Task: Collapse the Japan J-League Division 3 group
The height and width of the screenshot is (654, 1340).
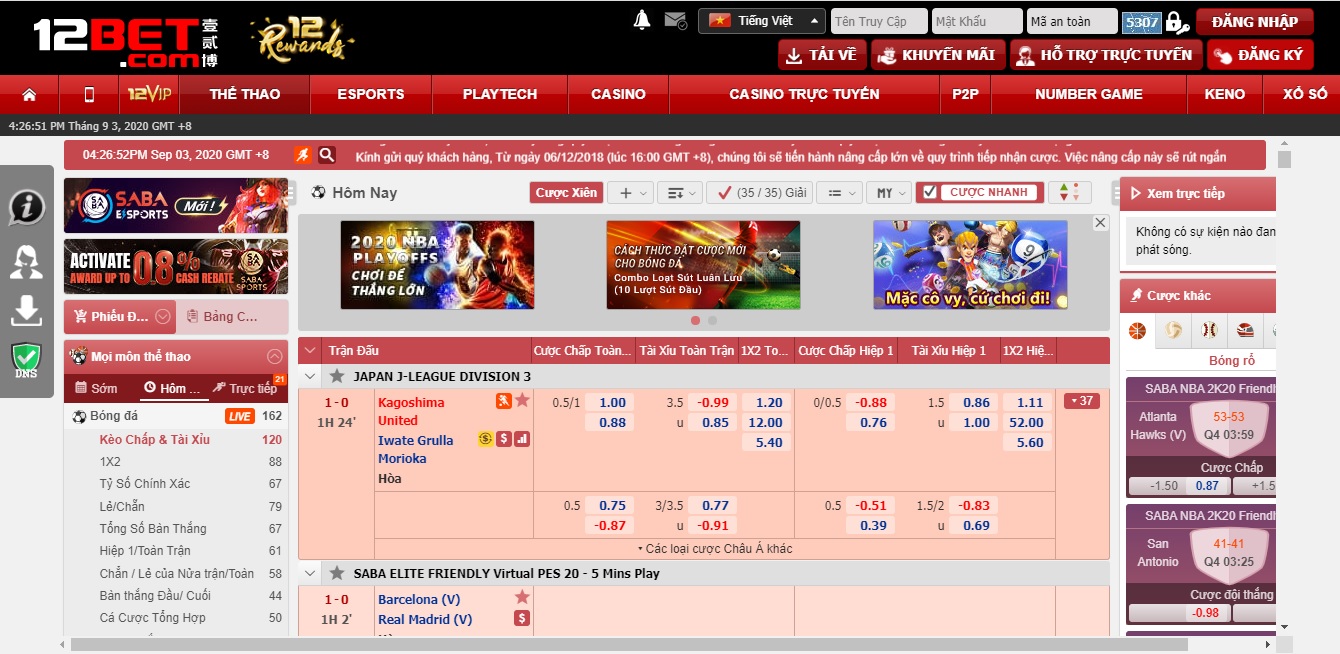Action: (310, 376)
